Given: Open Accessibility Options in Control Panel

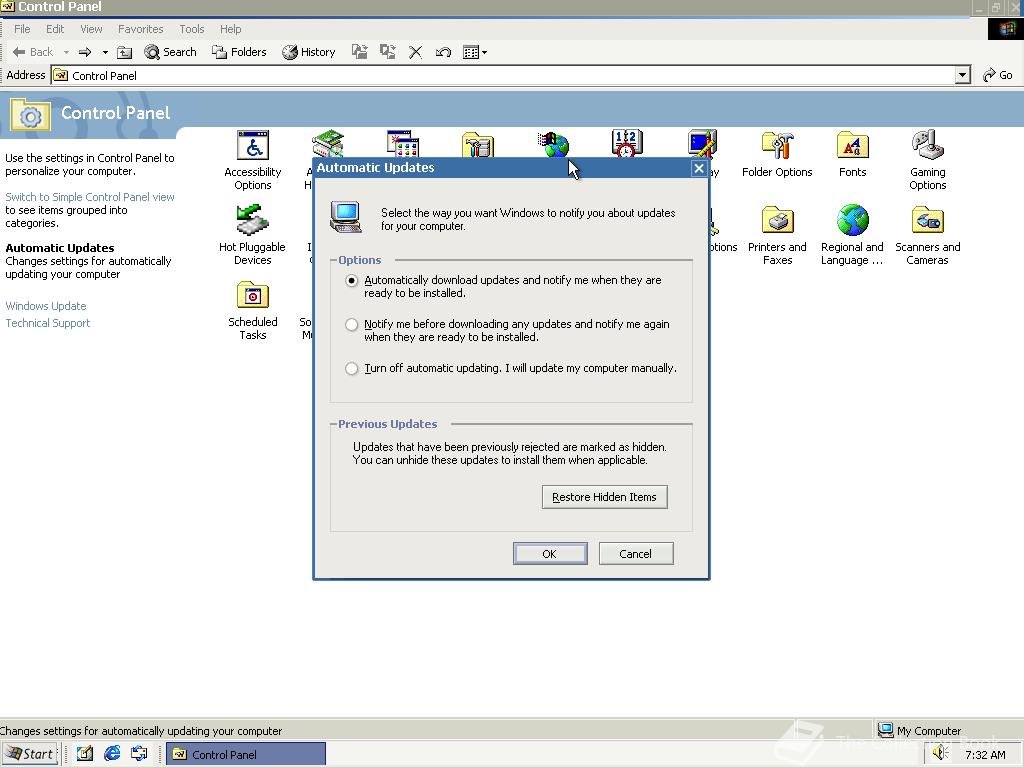Looking at the screenshot, I should (253, 160).
